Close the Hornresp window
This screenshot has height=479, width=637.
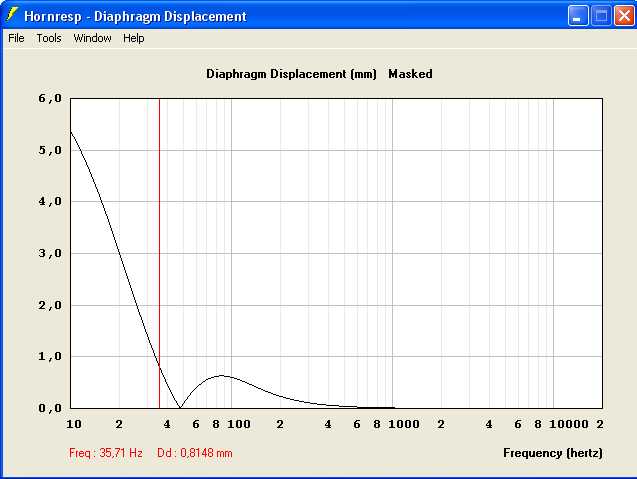(x=623, y=16)
